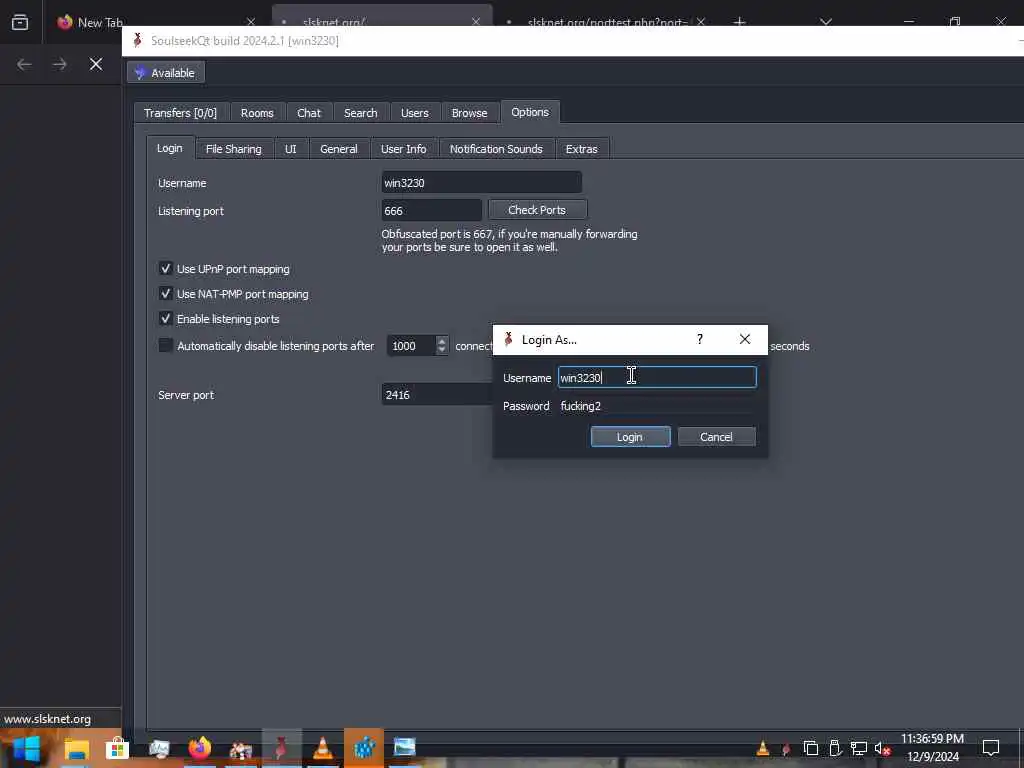The width and height of the screenshot is (1024, 768).
Task: Open the UI options sub-tab
Action: [291, 149]
